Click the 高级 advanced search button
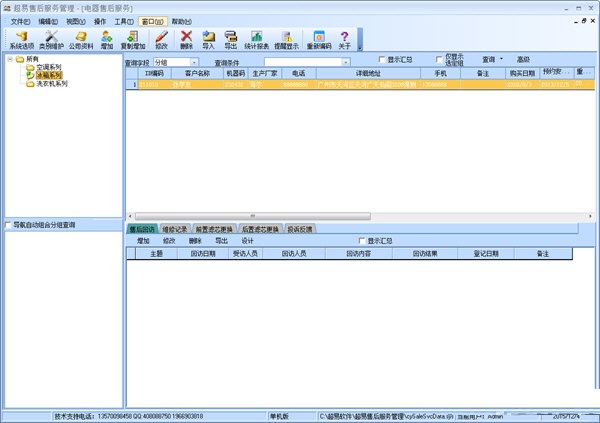 [x=523, y=59]
